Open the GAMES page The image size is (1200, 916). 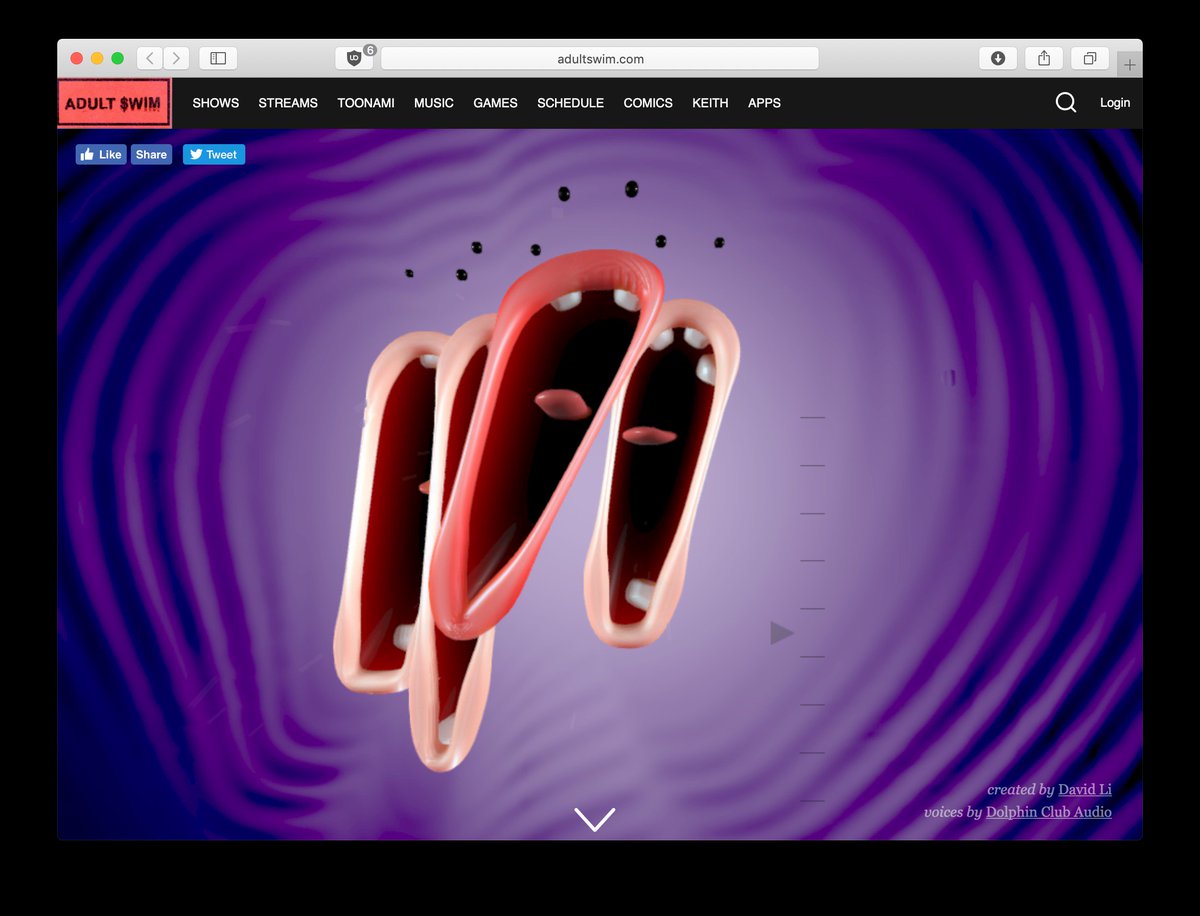pyautogui.click(x=495, y=103)
